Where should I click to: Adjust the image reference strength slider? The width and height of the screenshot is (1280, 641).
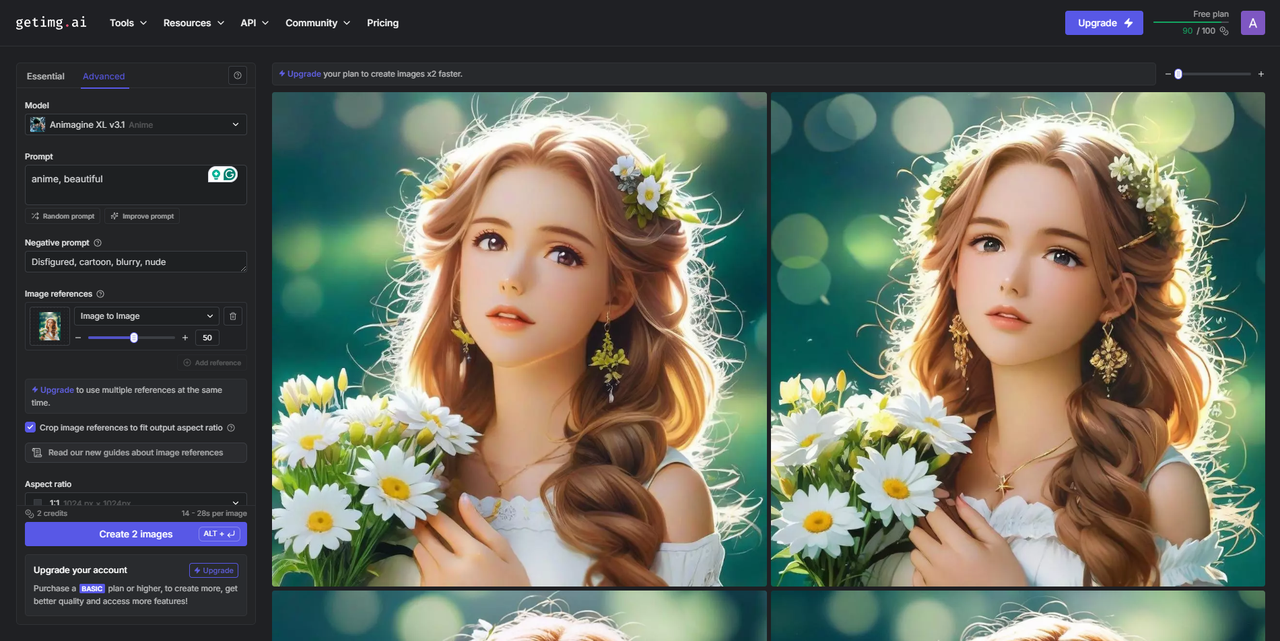(131, 338)
